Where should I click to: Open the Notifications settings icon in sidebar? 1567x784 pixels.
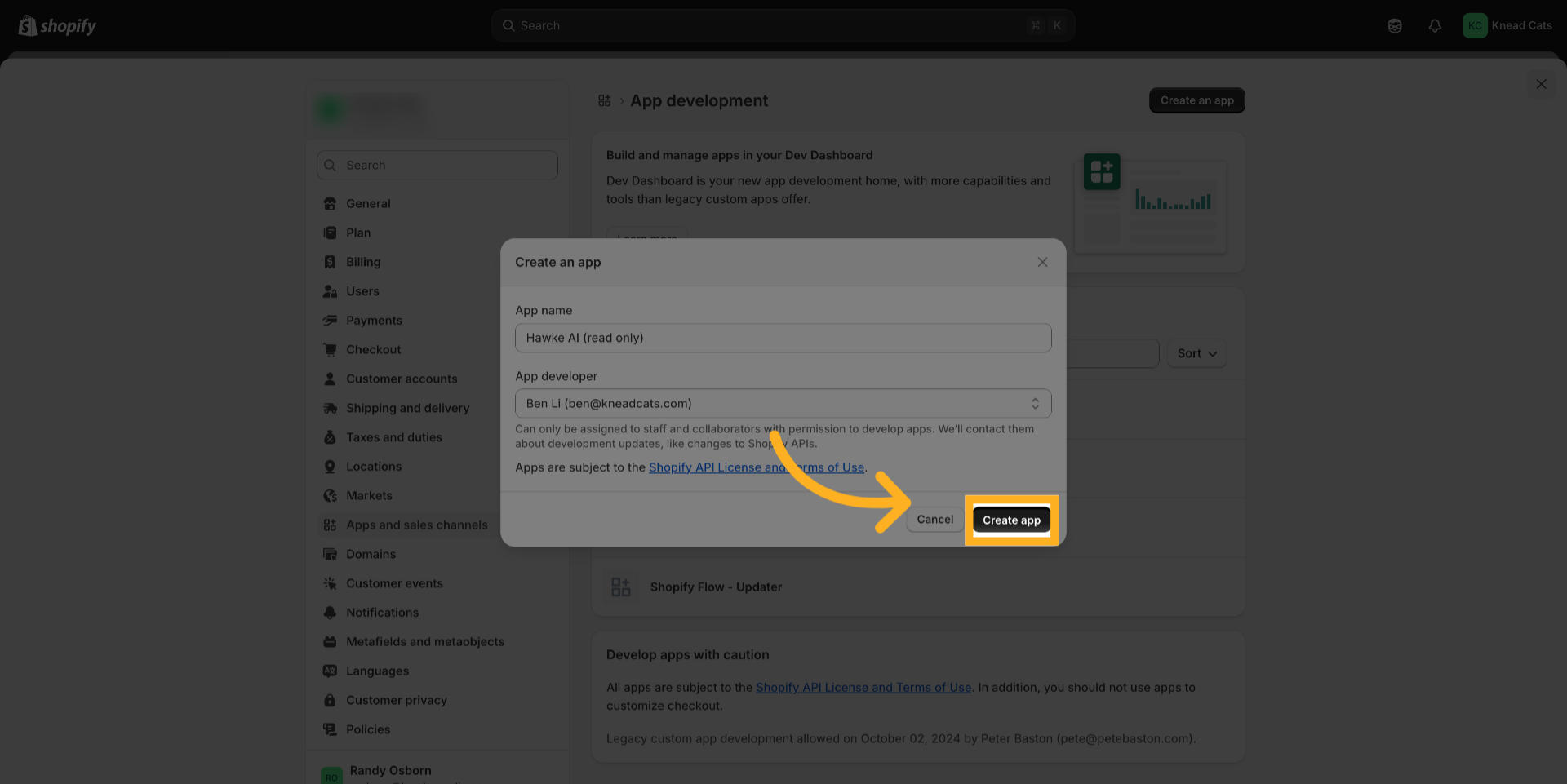tap(330, 613)
